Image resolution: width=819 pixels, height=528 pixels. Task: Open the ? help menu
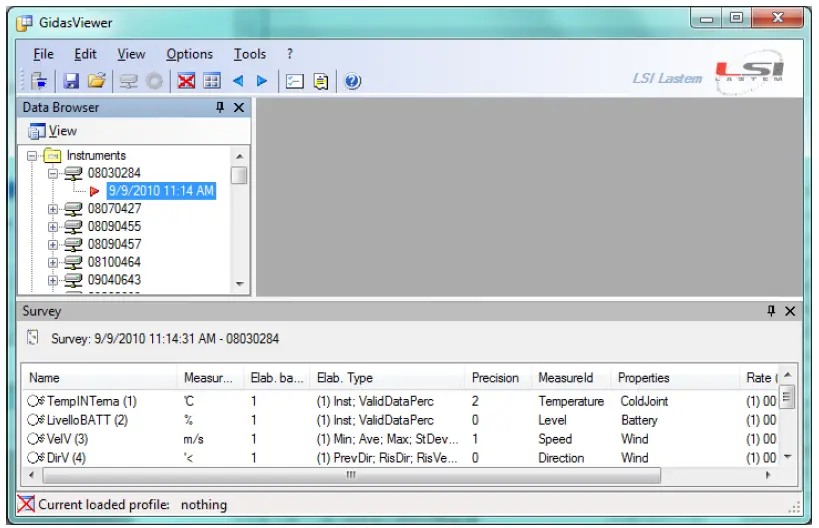[x=290, y=54]
